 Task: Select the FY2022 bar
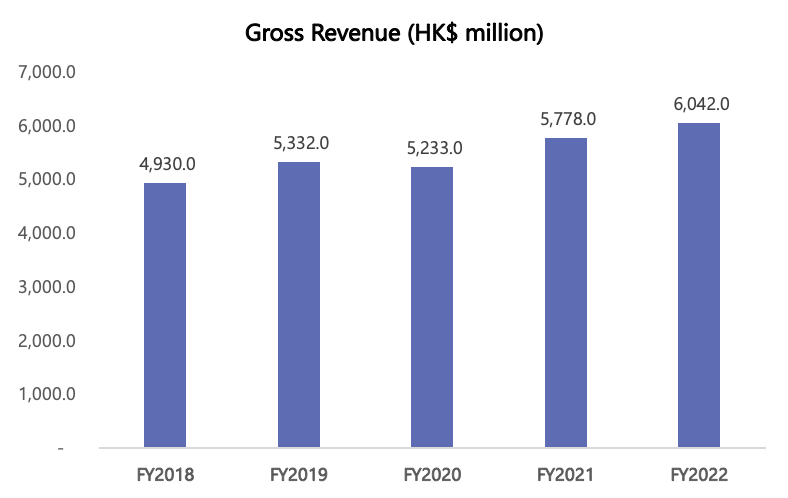699,285
